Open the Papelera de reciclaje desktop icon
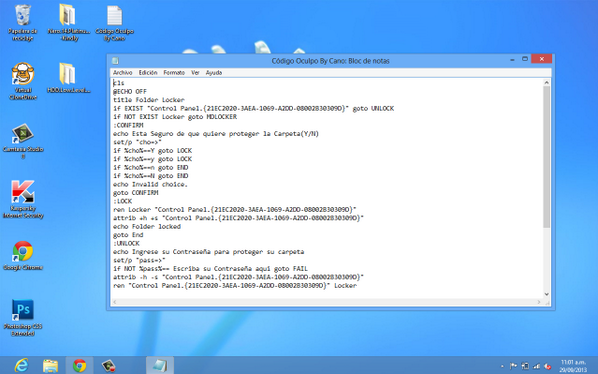This screenshot has width=598, height=374. pyautogui.click(x=23, y=23)
